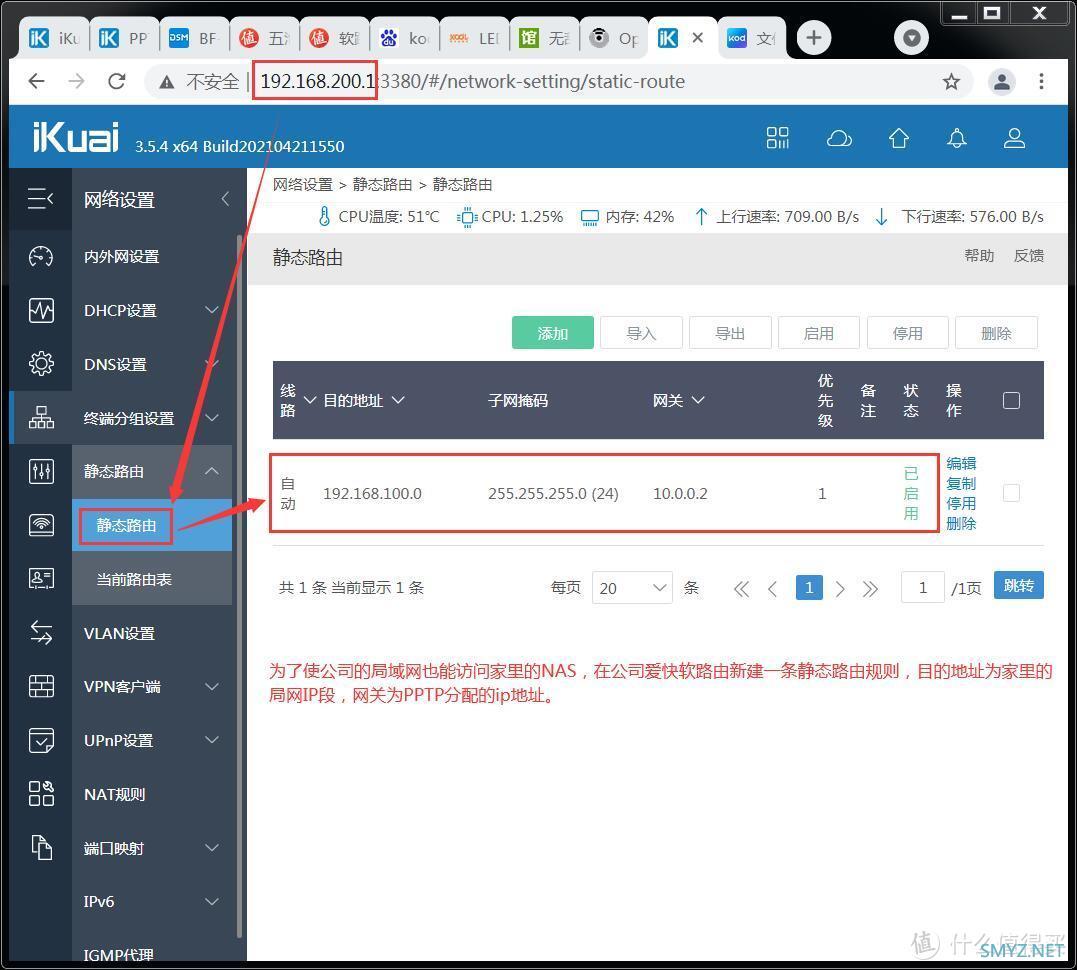Screen dimensions: 1077x970
Task: Go back to previous page in browser
Action: [36, 81]
